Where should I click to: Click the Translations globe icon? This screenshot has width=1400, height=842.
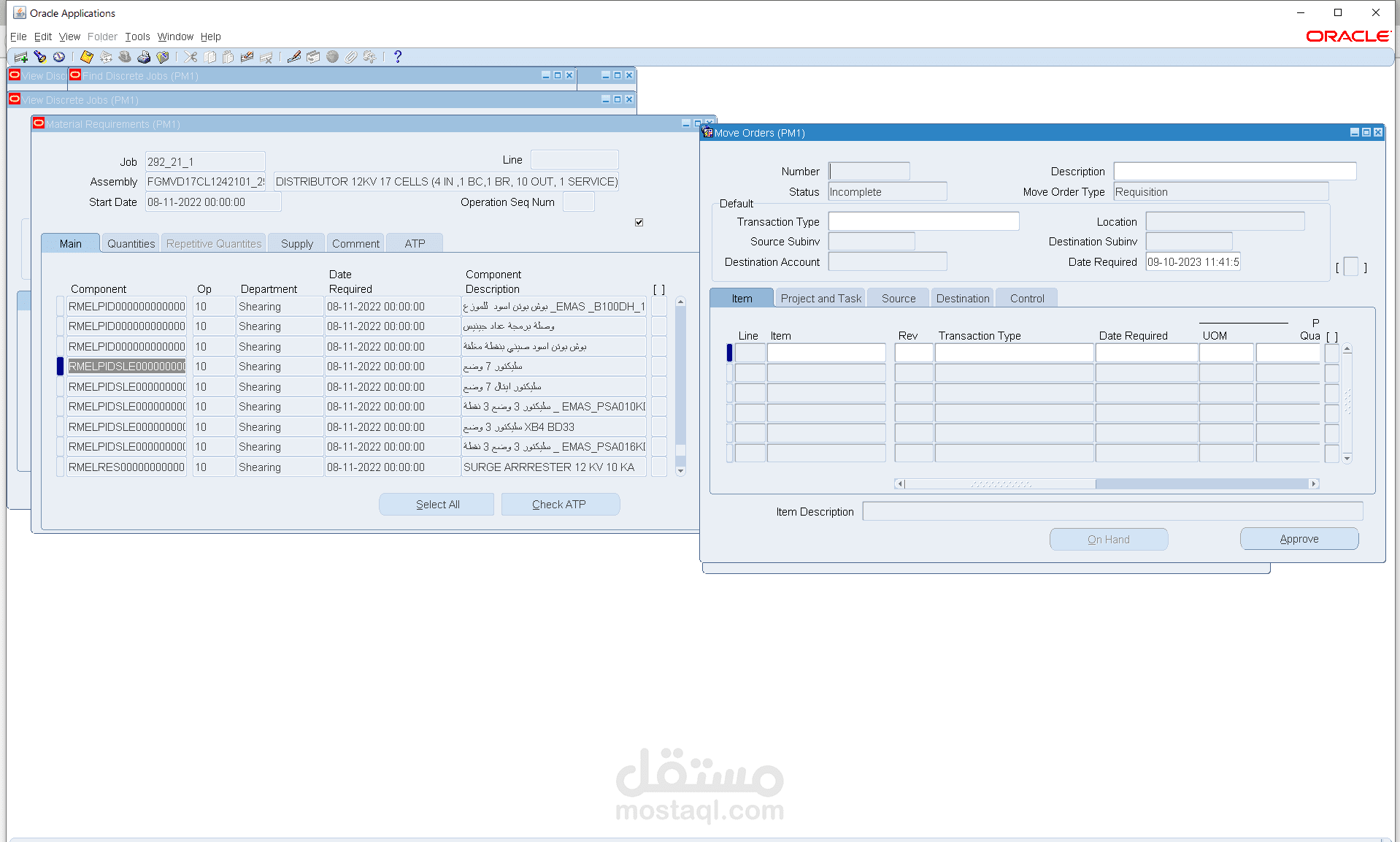(x=333, y=57)
